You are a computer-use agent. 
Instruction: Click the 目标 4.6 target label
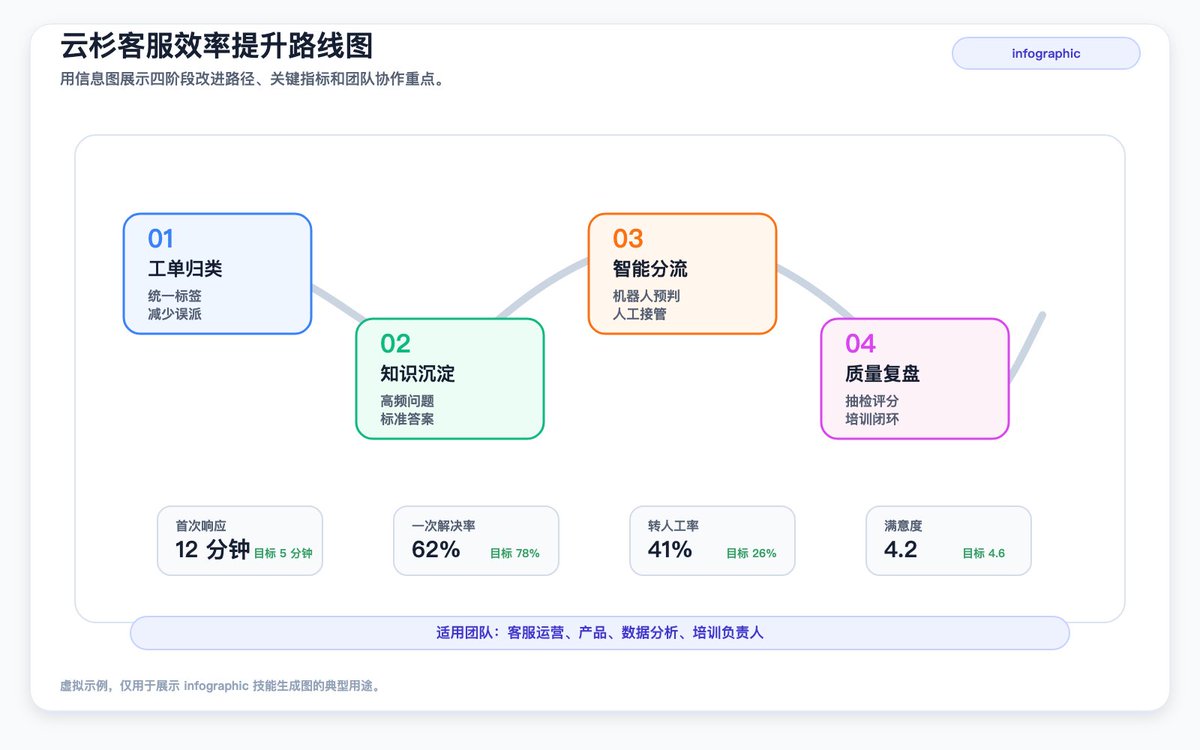[x=984, y=553]
